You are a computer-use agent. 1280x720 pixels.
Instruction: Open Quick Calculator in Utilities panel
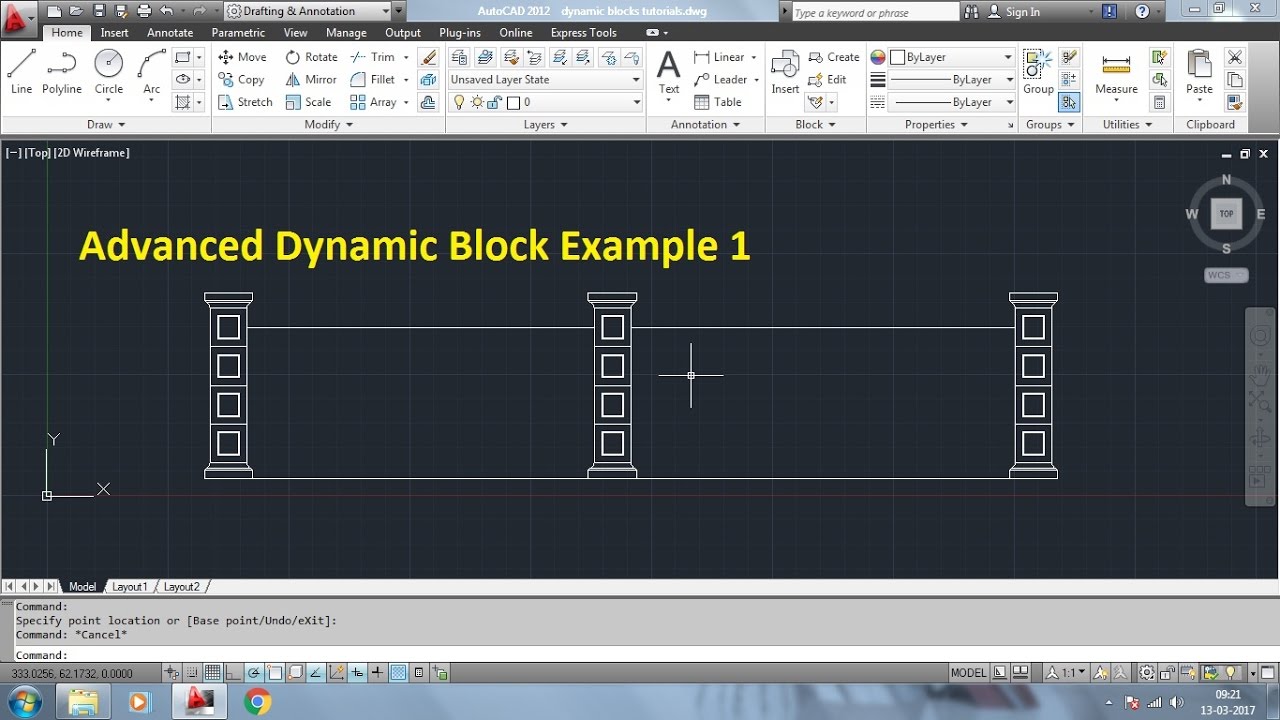click(1159, 102)
